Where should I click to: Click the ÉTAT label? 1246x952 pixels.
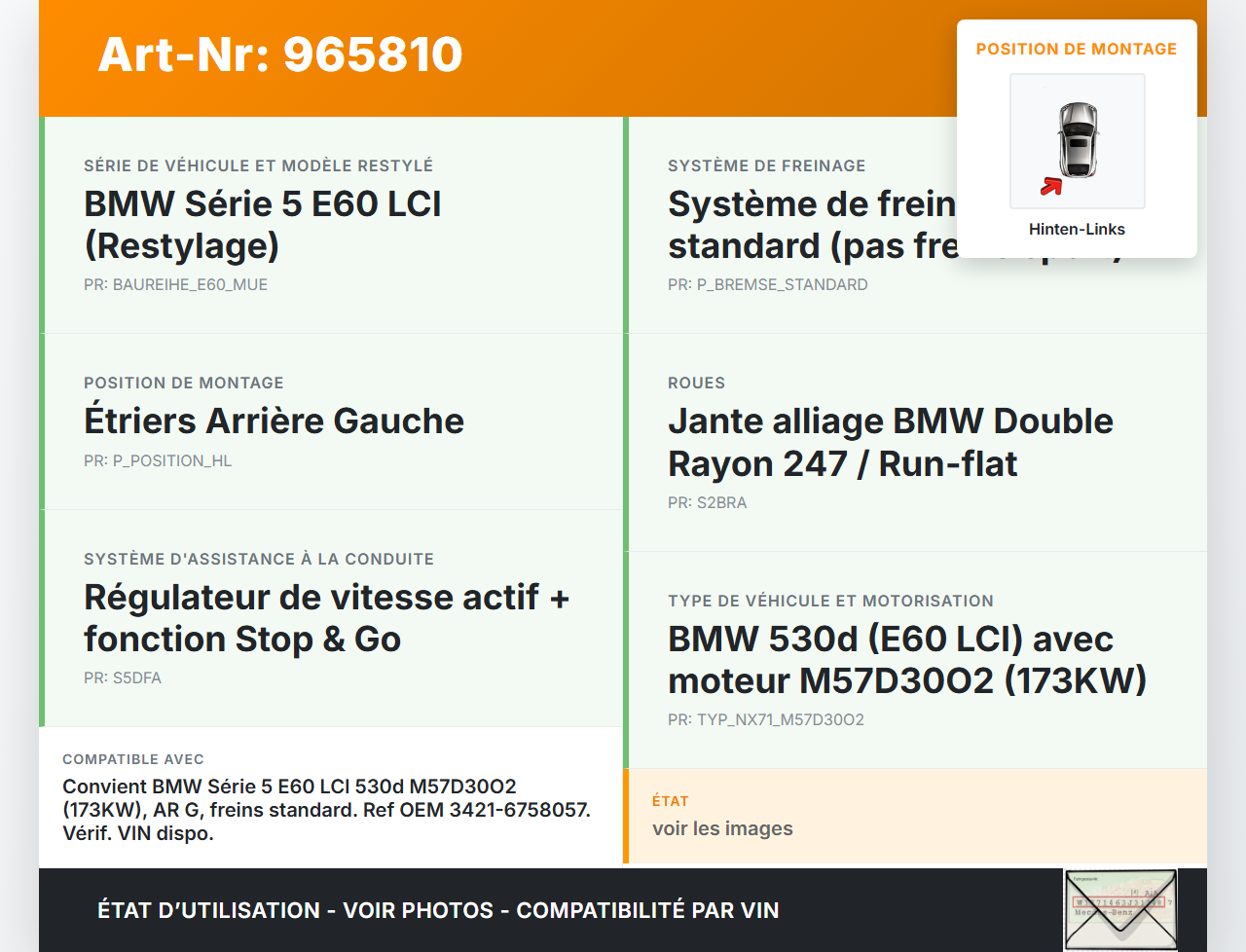(x=670, y=801)
